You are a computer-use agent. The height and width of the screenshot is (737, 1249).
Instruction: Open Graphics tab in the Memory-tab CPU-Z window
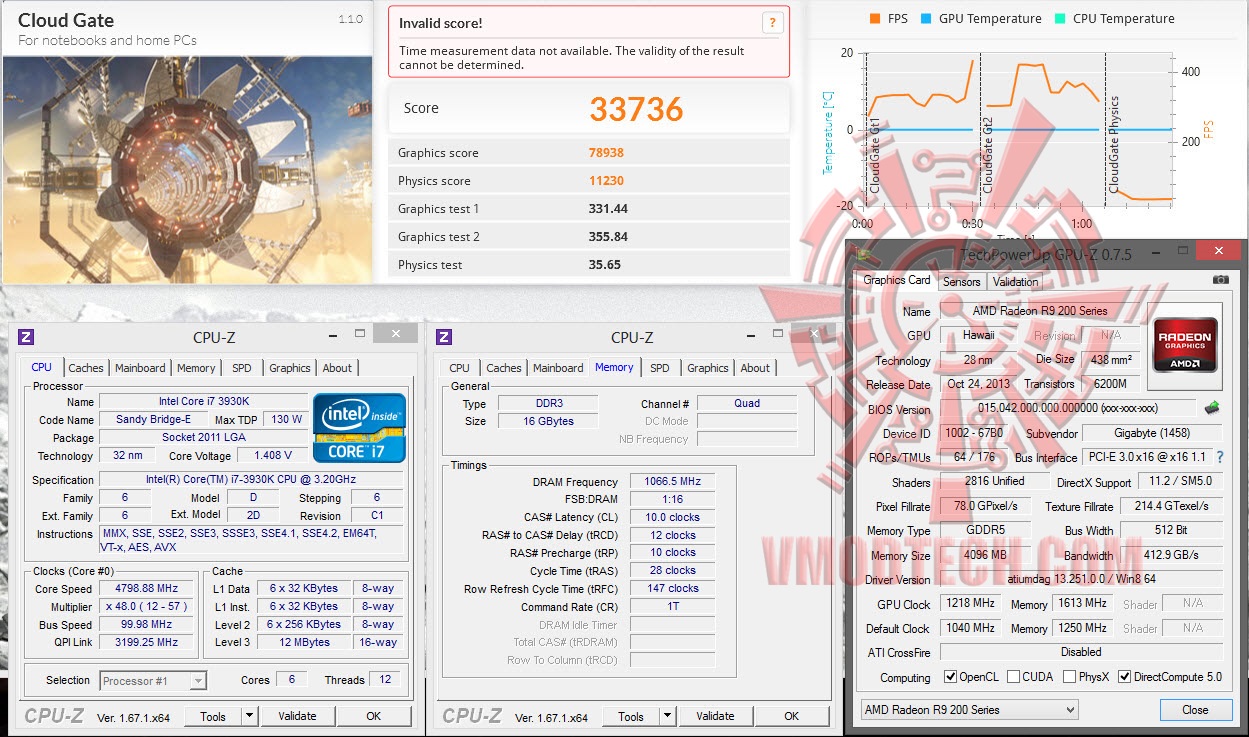pyautogui.click(x=708, y=368)
